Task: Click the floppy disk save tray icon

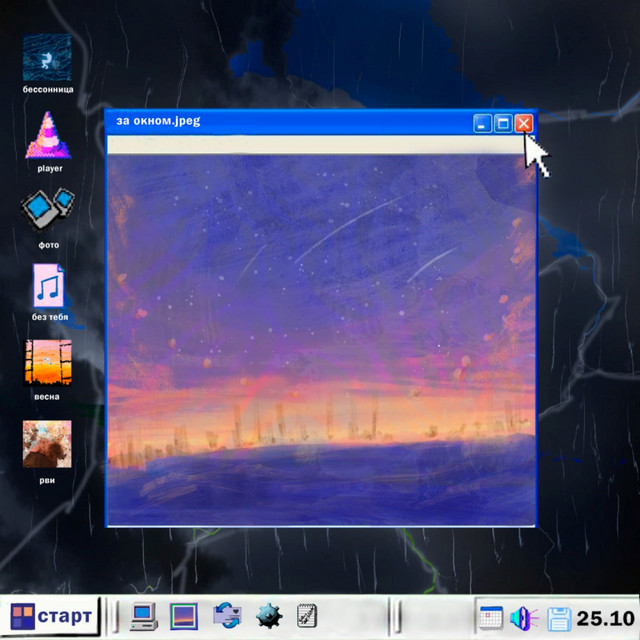Action: [558, 617]
